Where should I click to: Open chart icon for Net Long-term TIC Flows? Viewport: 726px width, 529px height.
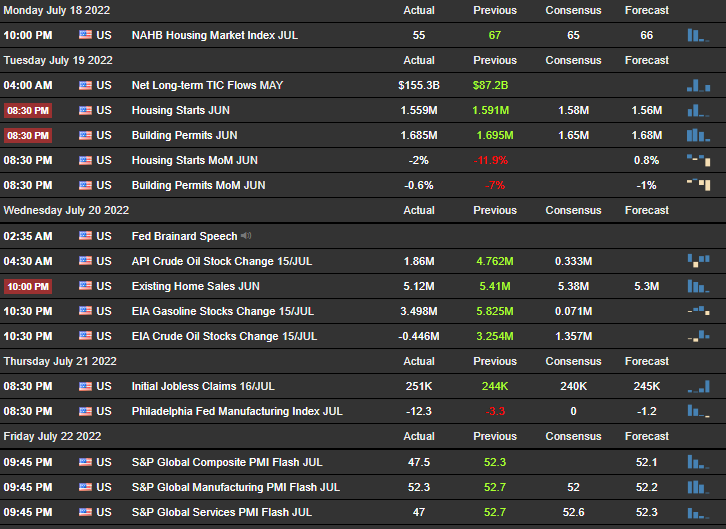(x=698, y=85)
